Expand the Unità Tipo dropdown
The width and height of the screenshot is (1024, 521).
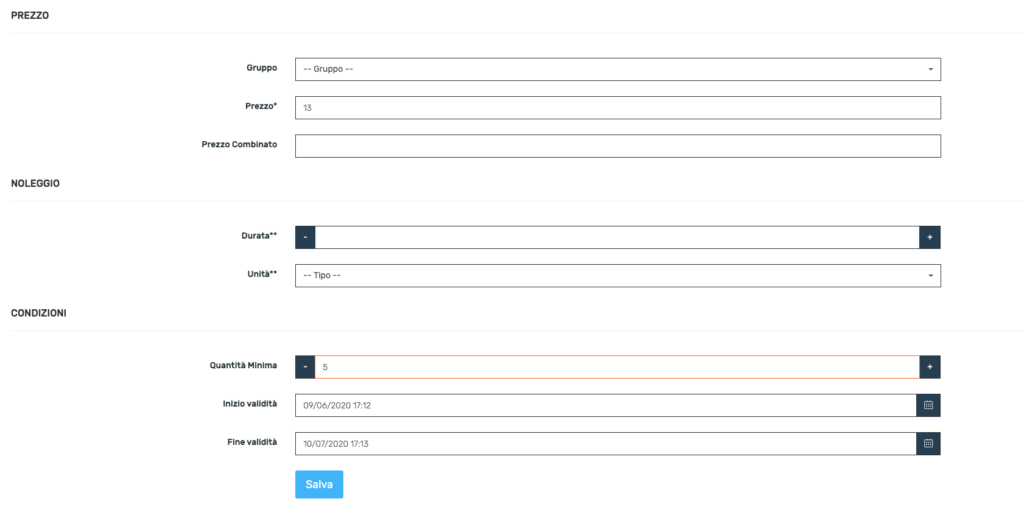click(x=618, y=276)
